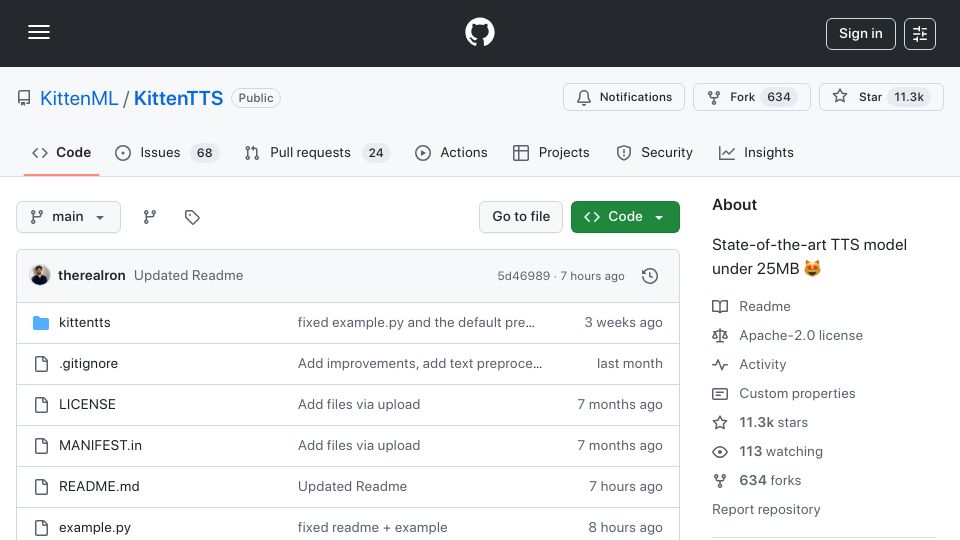Open the README.md file
960x540 pixels.
click(x=99, y=487)
